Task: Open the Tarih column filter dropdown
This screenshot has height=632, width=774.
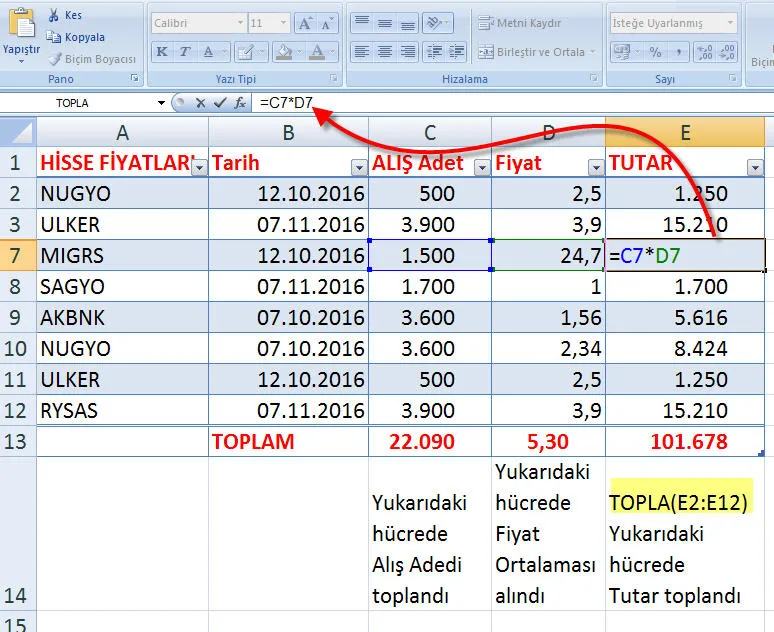Action: pyautogui.click(x=358, y=167)
